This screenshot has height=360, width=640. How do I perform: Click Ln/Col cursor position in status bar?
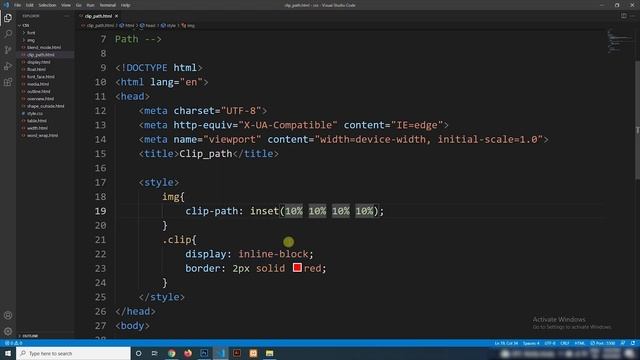point(506,343)
